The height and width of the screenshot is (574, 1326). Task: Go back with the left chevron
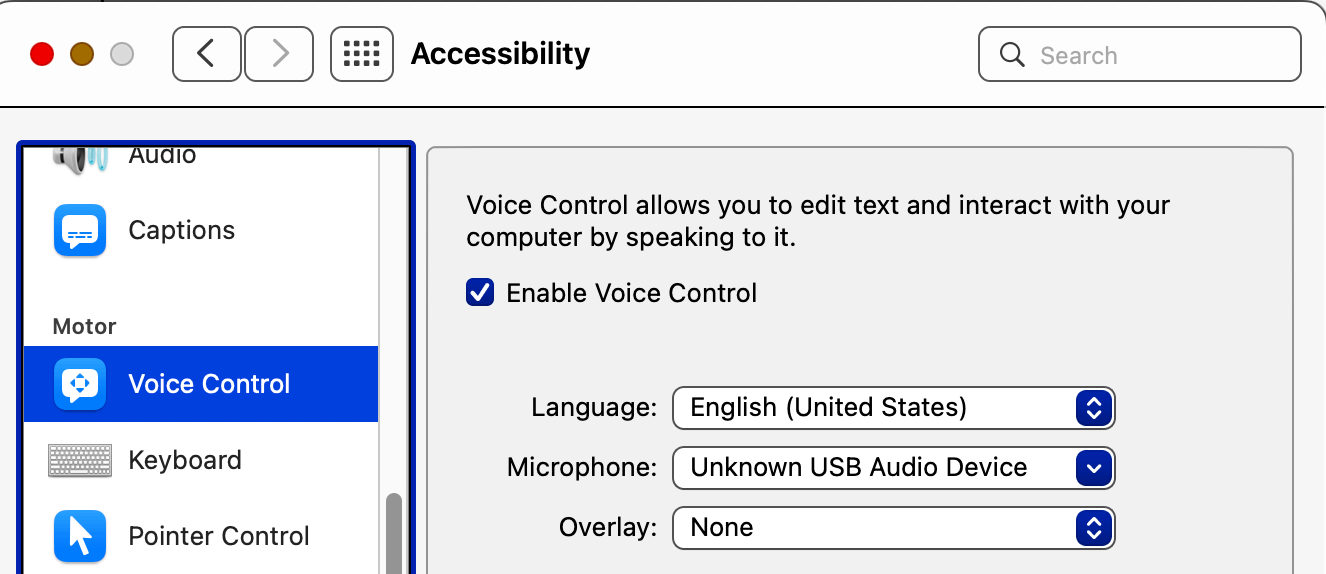point(206,54)
